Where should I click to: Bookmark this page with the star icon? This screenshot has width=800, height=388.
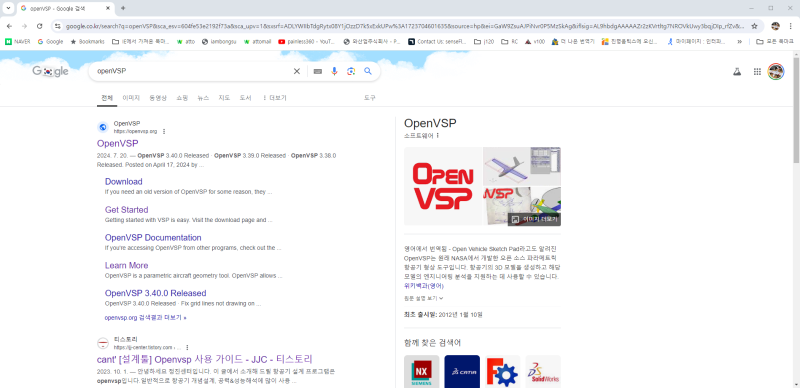coord(755,26)
